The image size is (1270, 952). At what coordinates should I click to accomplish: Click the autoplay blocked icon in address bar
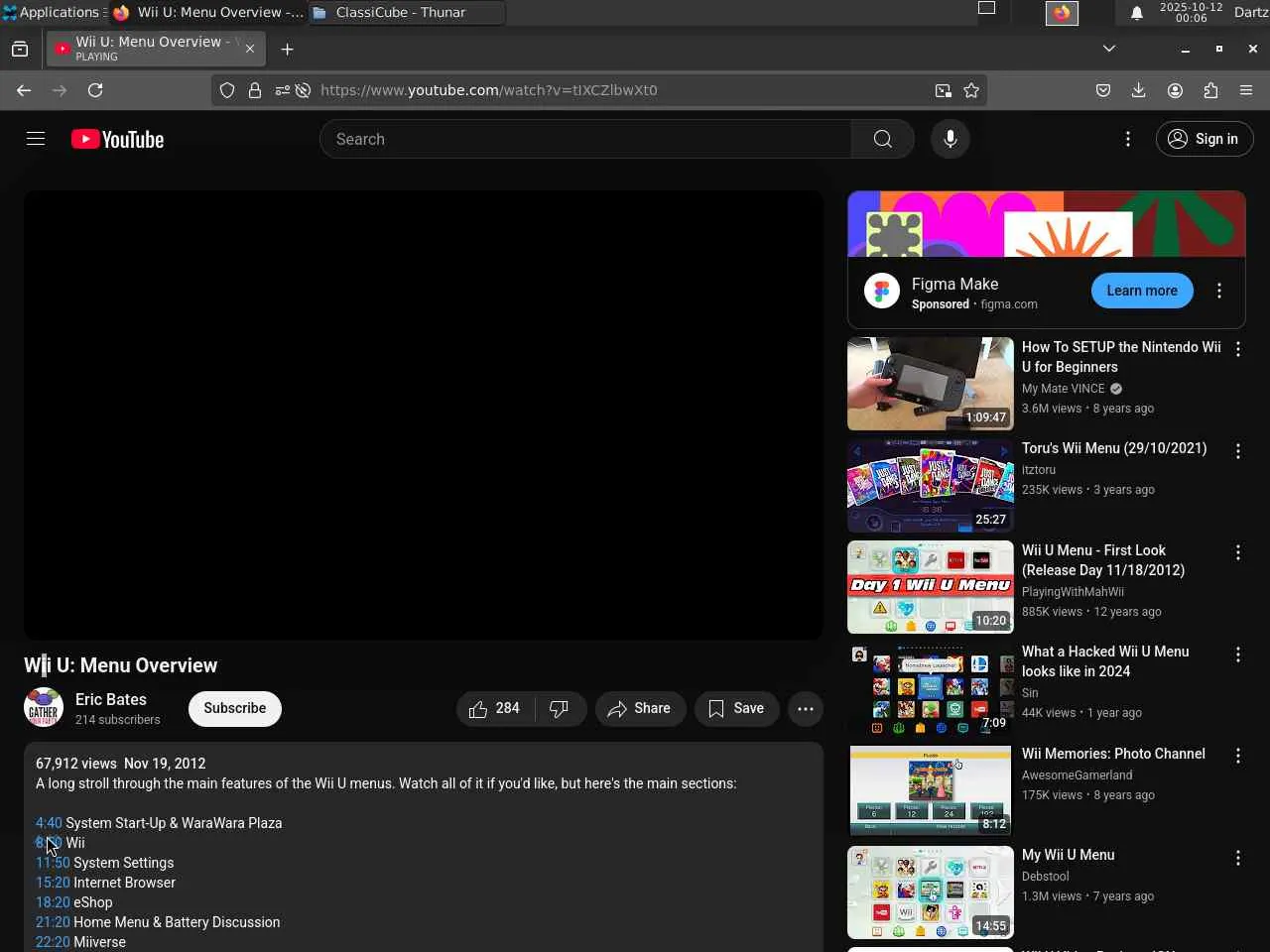pyautogui.click(x=304, y=90)
